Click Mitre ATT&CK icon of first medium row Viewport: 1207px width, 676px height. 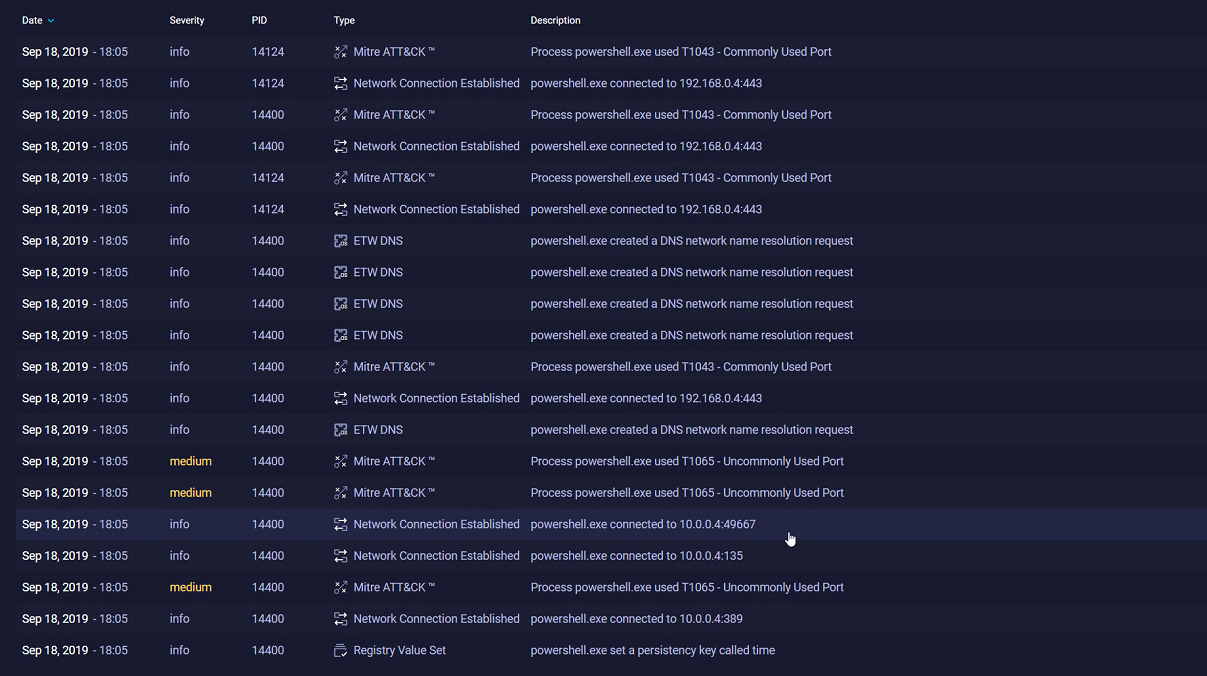(x=340, y=461)
